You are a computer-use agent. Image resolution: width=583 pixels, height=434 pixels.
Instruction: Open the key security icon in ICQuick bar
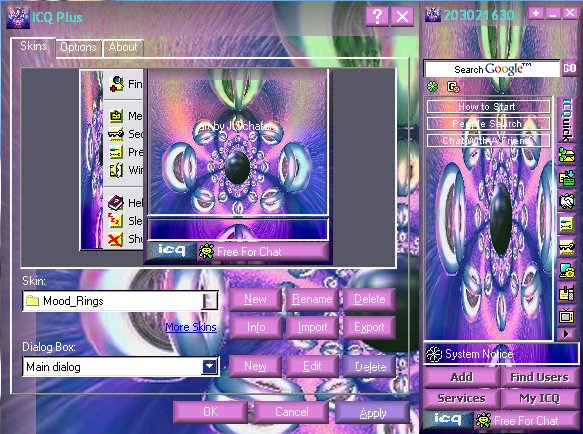(567, 247)
